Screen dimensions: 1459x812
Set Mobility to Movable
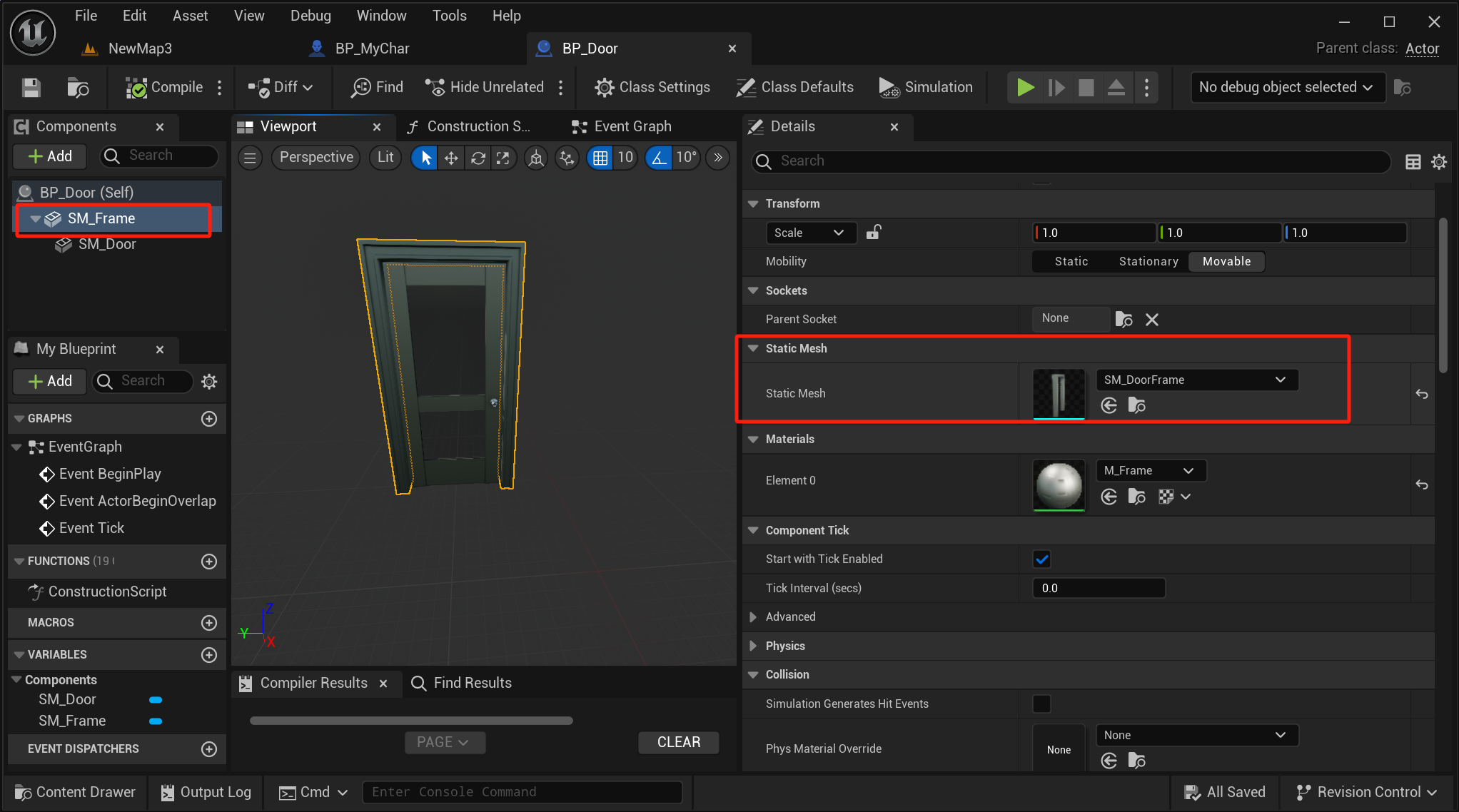(x=1226, y=261)
